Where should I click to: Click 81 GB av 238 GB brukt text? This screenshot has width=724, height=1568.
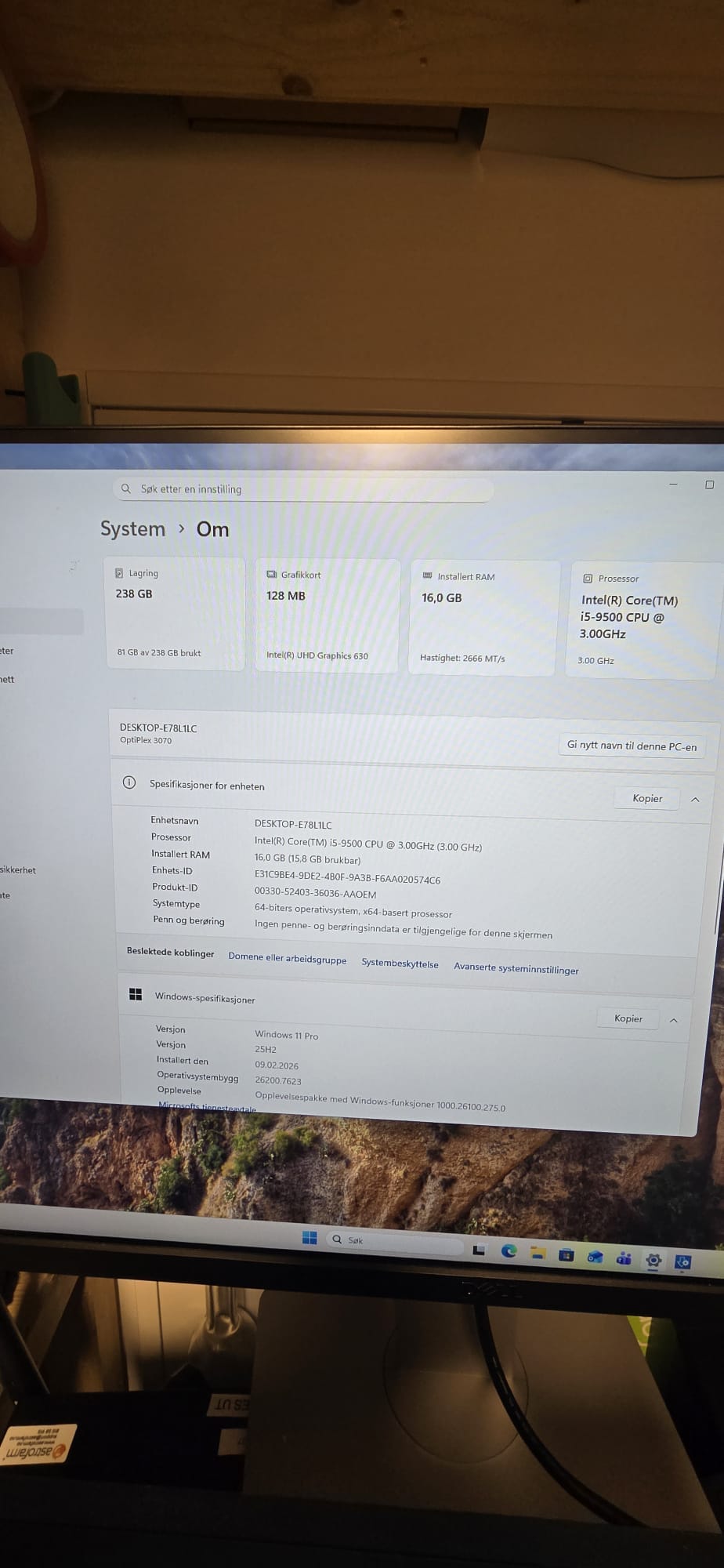coord(159,652)
